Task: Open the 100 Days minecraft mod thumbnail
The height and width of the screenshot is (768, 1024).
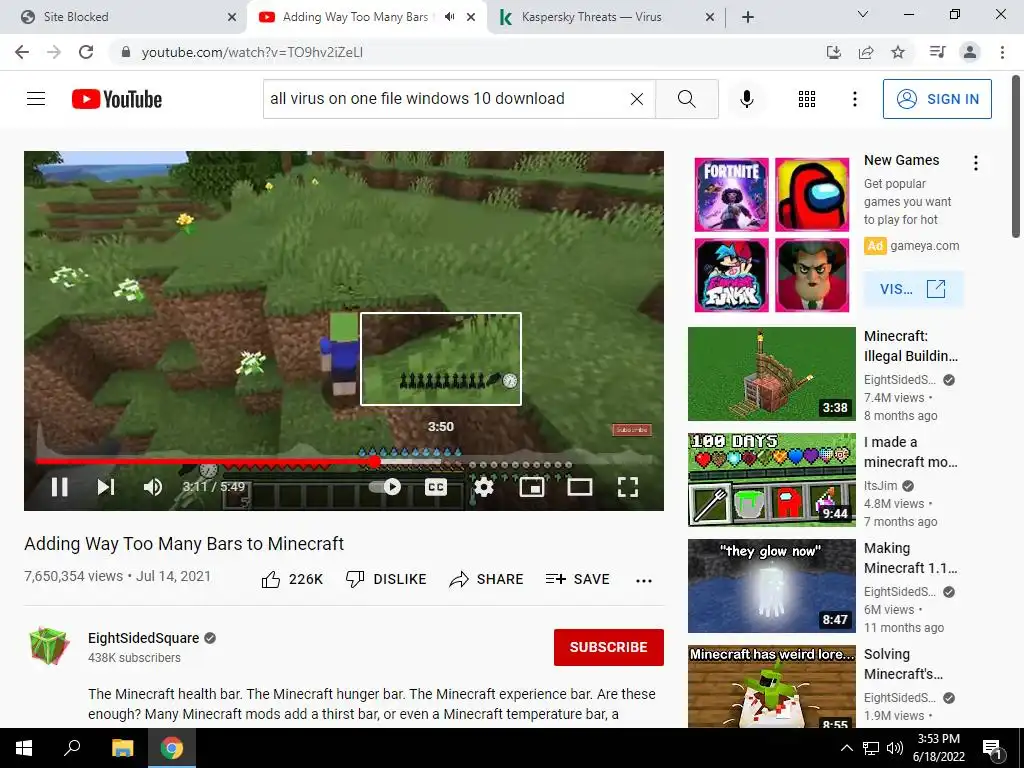Action: tap(772, 480)
